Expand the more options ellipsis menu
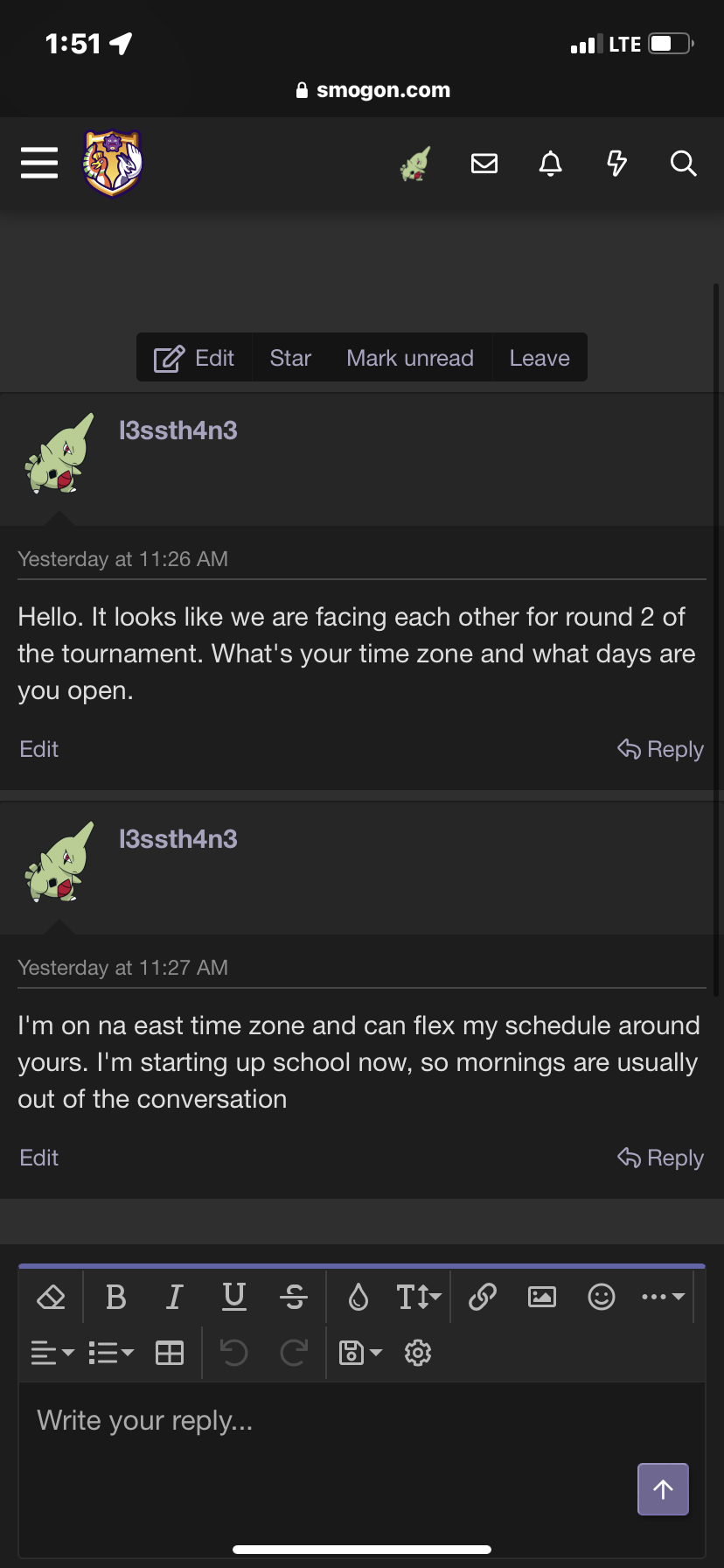Viewport: 724px width, 1568px height. point(662,1297)
